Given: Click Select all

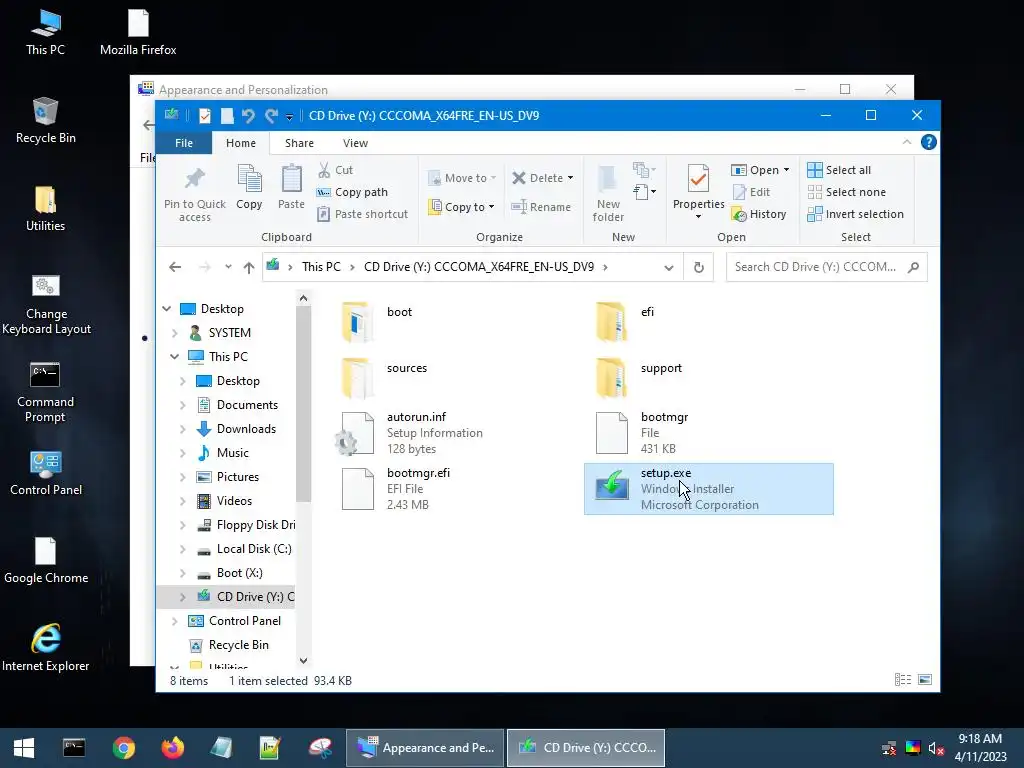Looking at the screenshot, I should (x=839, y=170).
